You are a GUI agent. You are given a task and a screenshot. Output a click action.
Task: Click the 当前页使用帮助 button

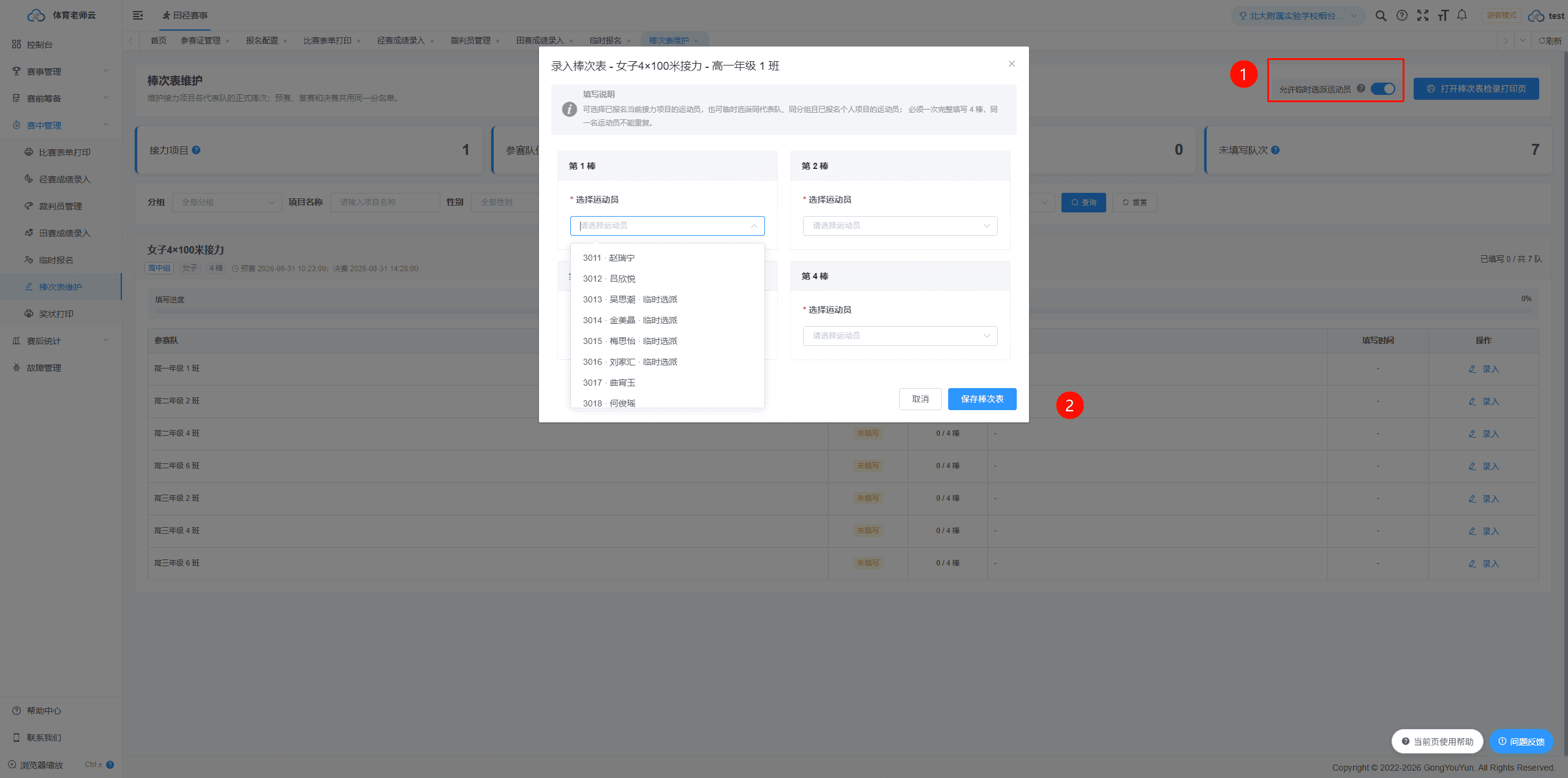tap(1437, 741)
